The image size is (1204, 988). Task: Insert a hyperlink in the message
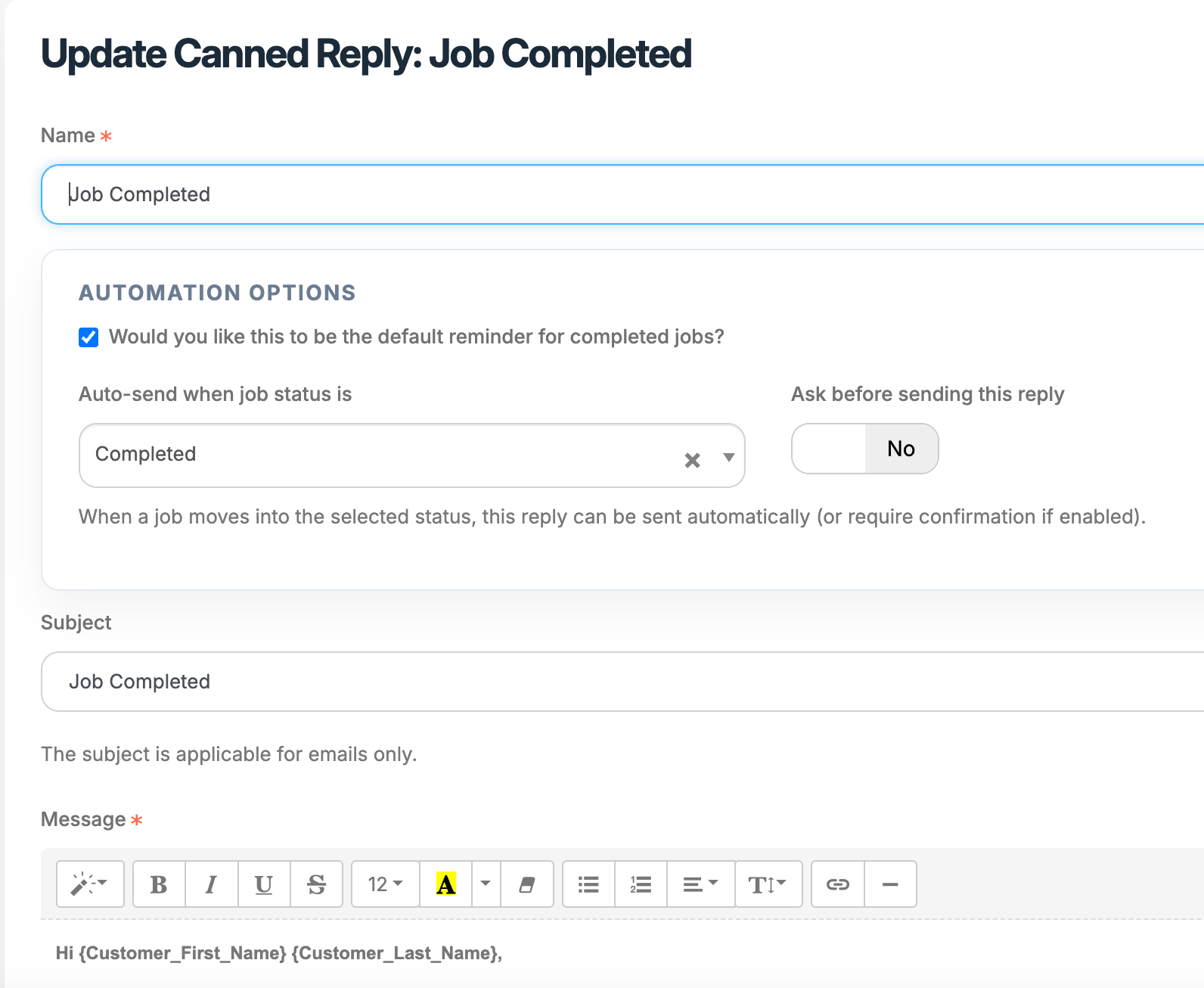837,884
